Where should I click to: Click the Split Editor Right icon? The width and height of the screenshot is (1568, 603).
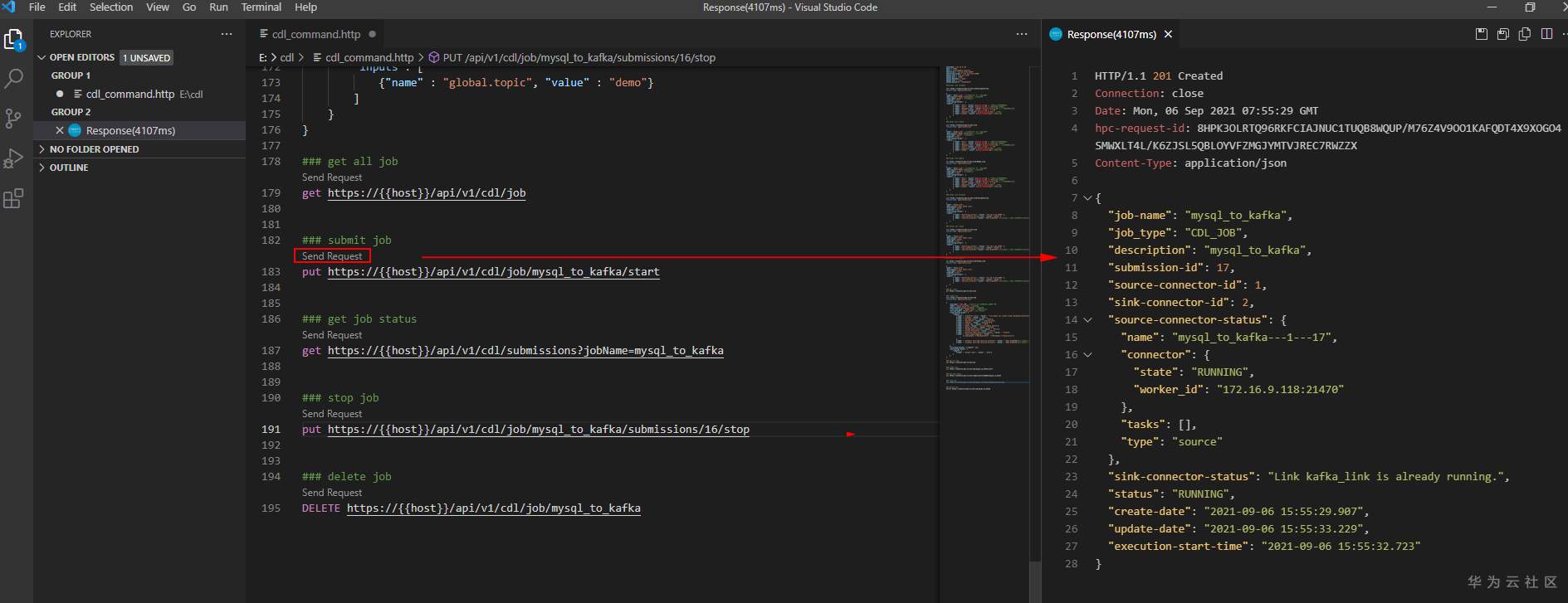(x=1546, y=34)
